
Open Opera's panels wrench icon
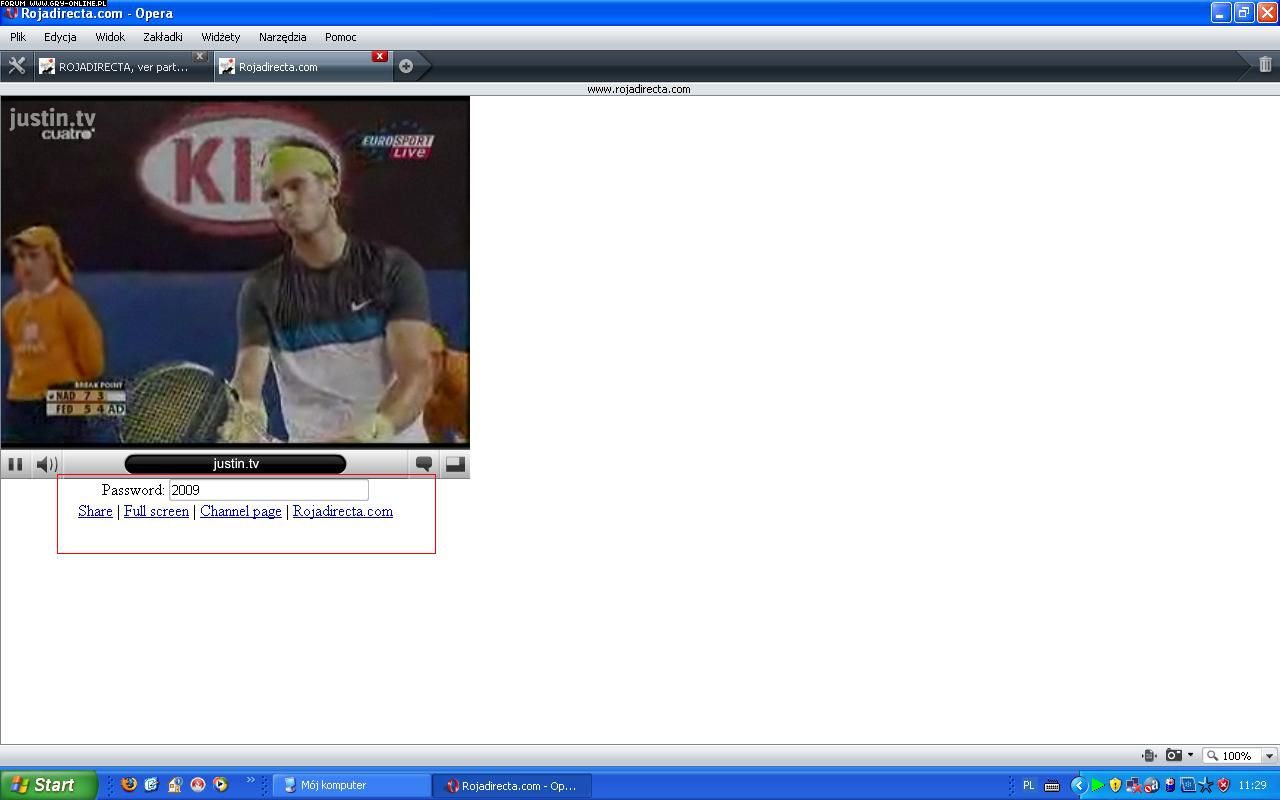coord(16,66)
